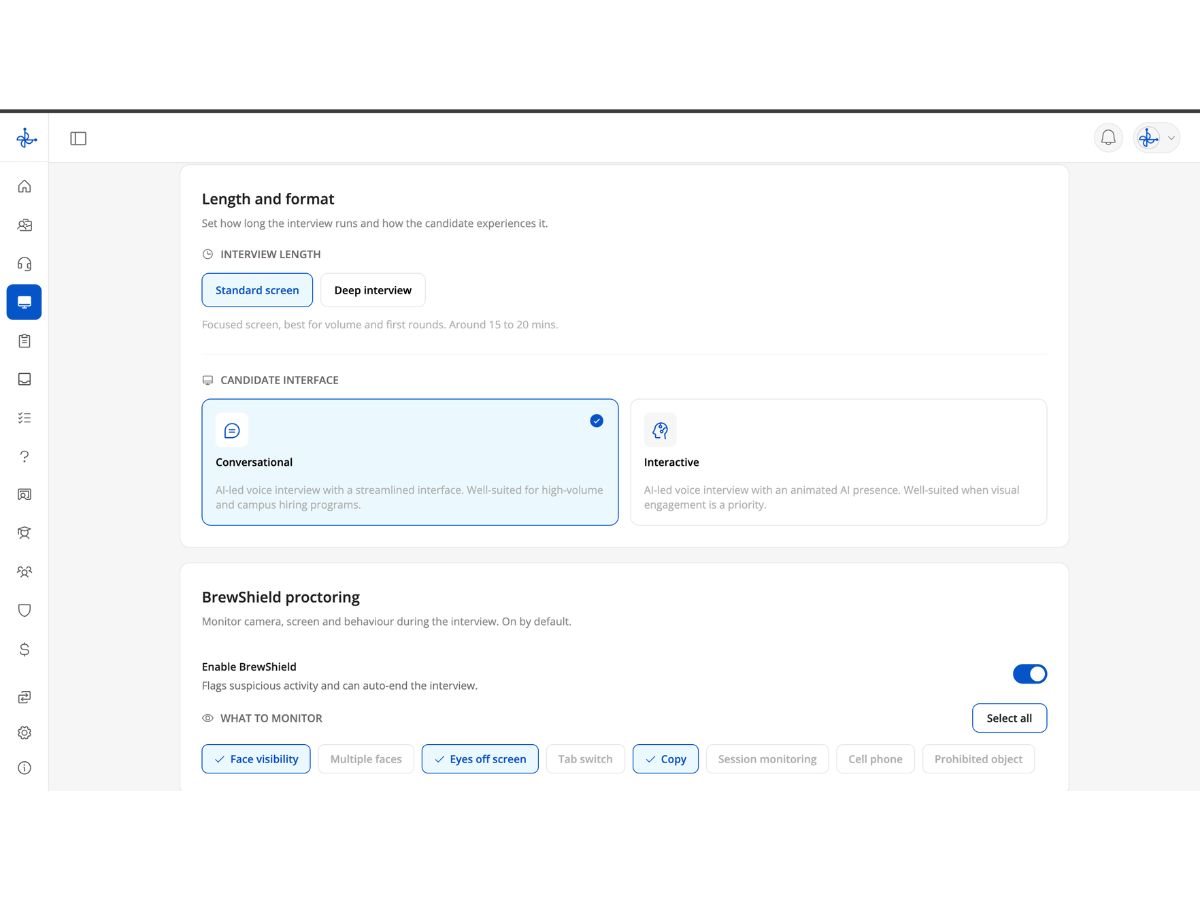The width and height of the screenshot is (1200, 900).
Task: Choose the Interactive candidate interface card
Action: [838, 462]
